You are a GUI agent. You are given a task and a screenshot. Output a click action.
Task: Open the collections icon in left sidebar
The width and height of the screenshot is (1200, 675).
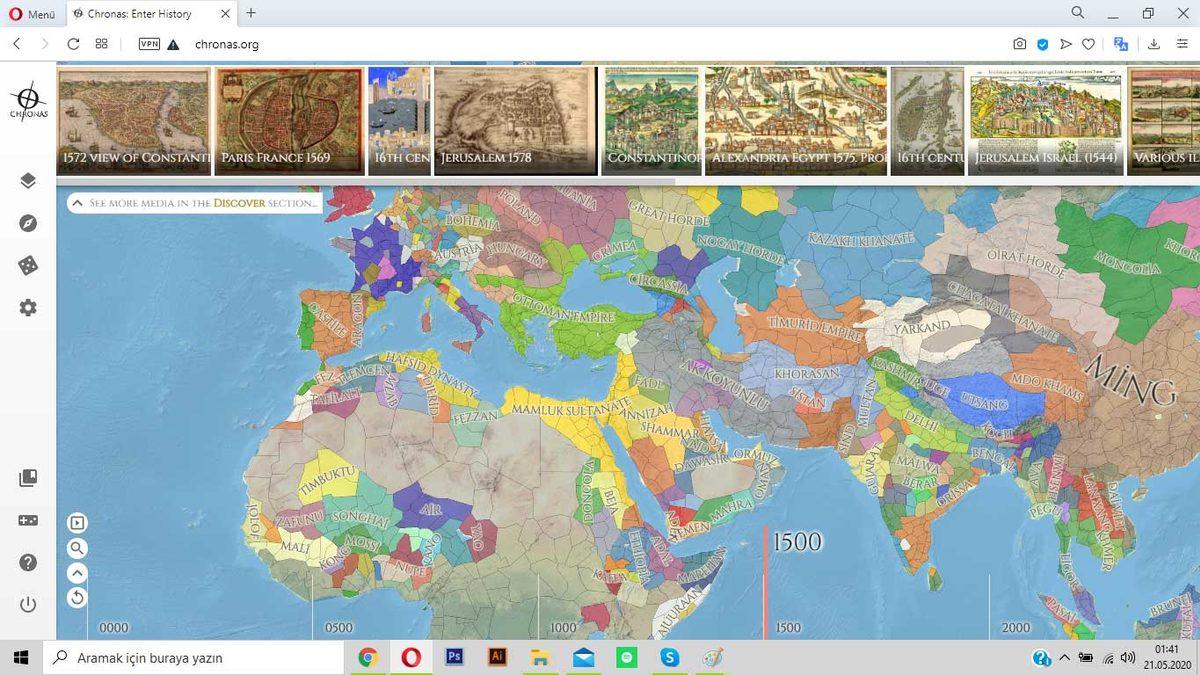click(x=28, y=478)
